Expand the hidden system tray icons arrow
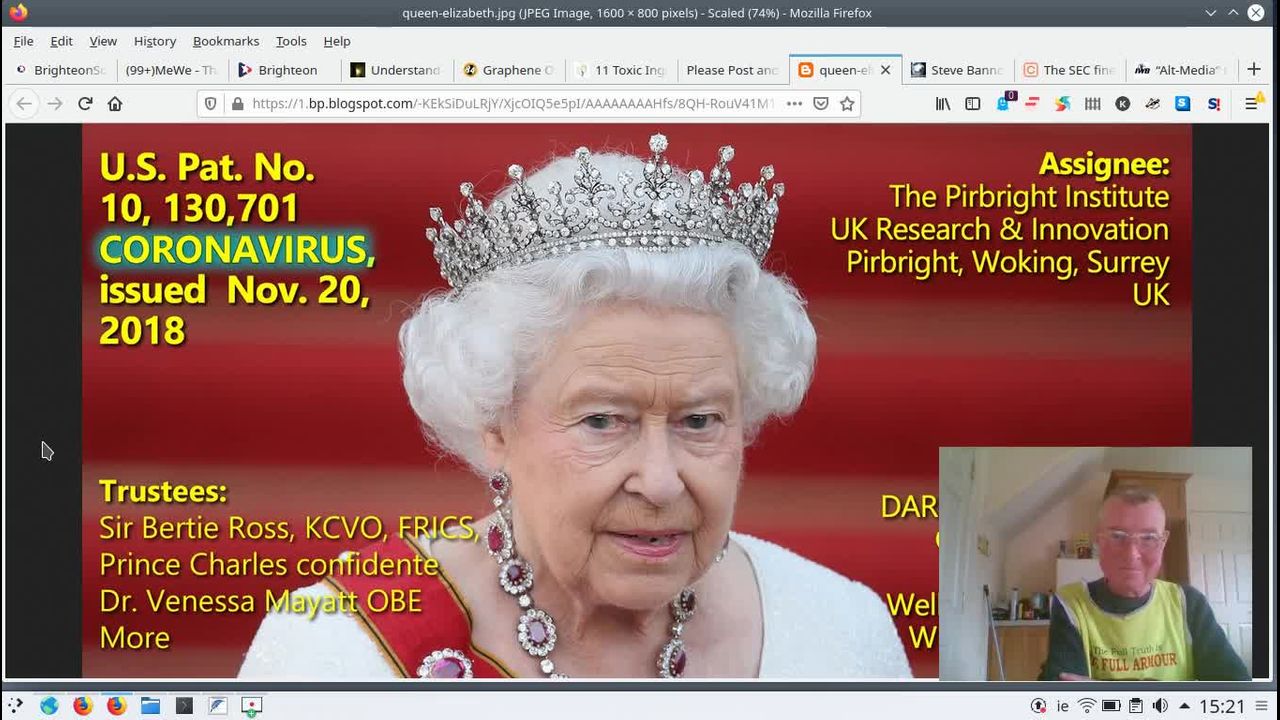Screen dimensions: 1280x720 point(1185,706)
